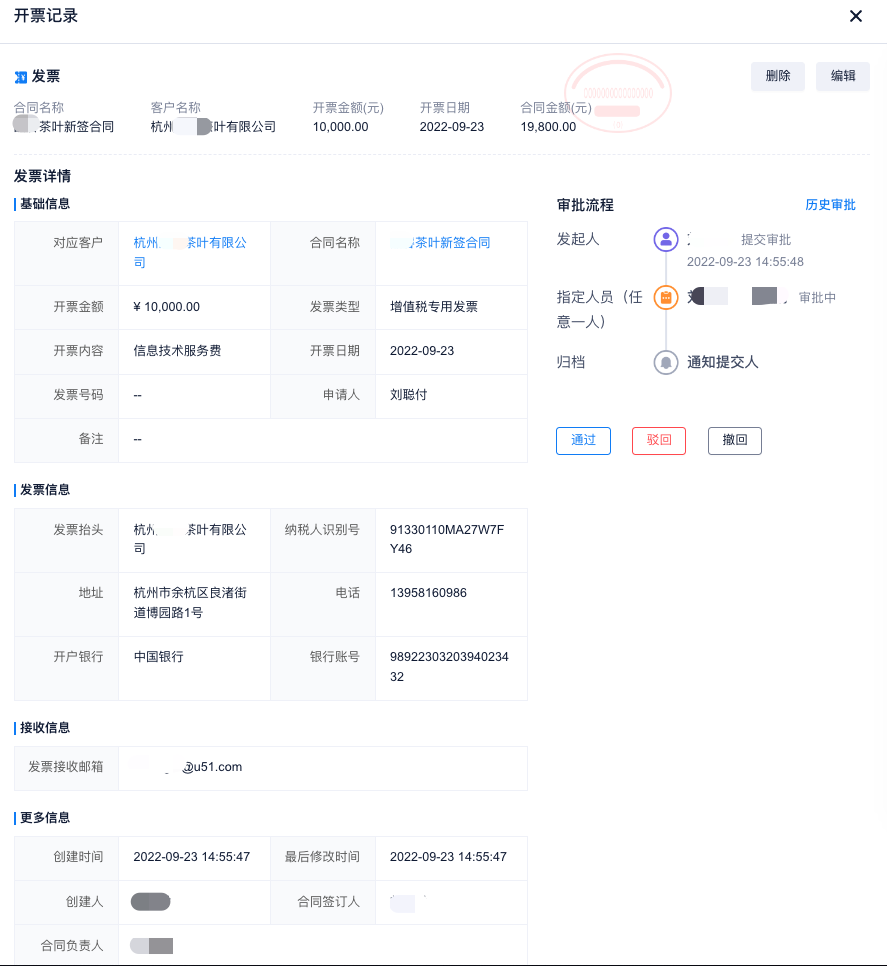
Task: Click the 通知提交人 archive step text
Action: [x=722, y=362]
